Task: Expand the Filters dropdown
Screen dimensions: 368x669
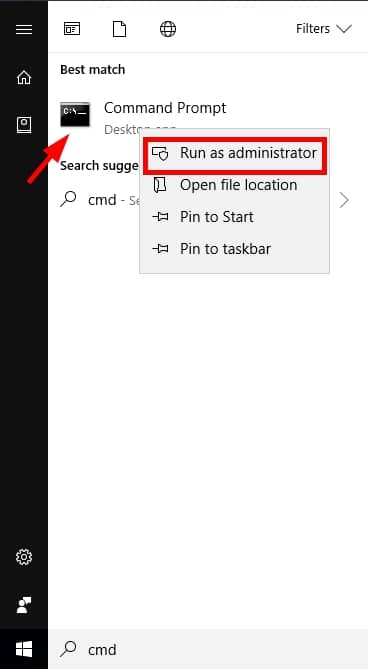Action: [x=324, y=29]
